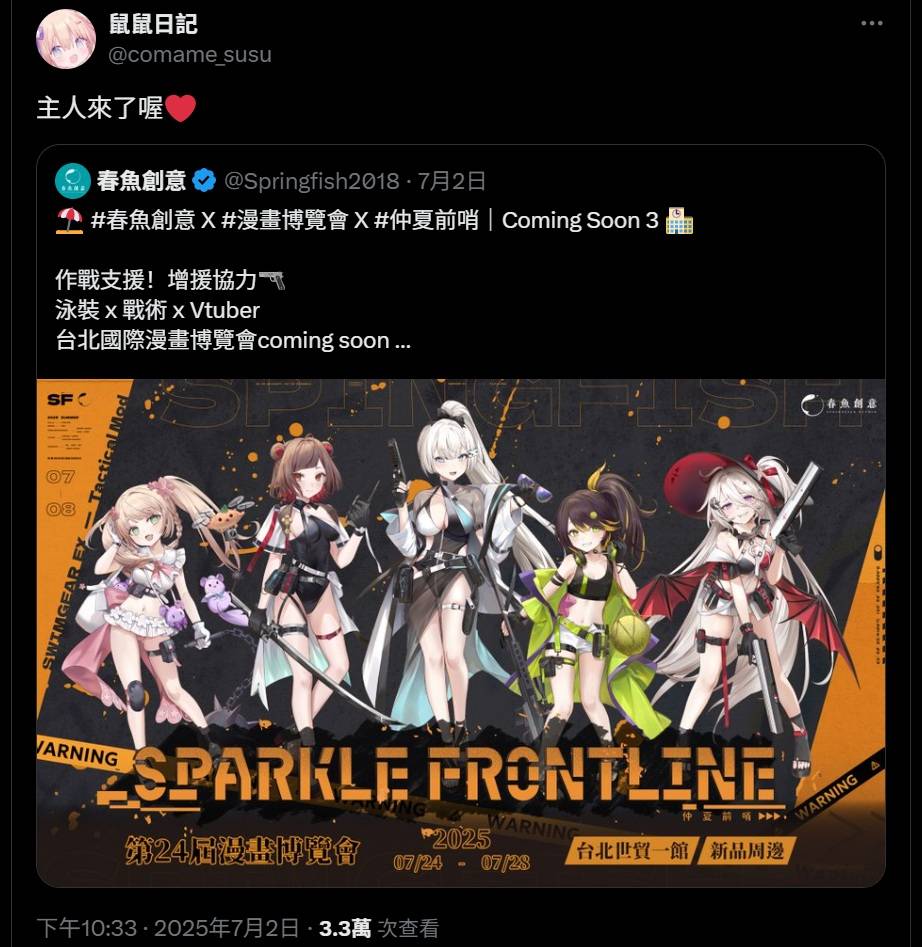Click the 3.3萬 view count

pos(345,929)
